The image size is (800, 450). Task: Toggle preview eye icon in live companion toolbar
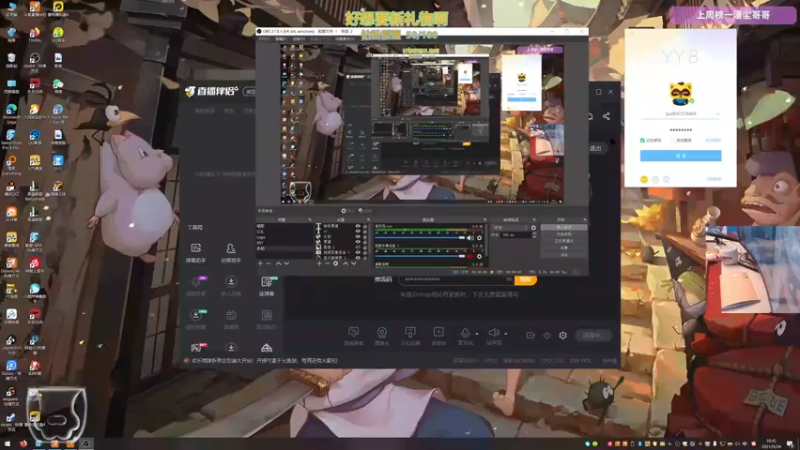(547, 335)
